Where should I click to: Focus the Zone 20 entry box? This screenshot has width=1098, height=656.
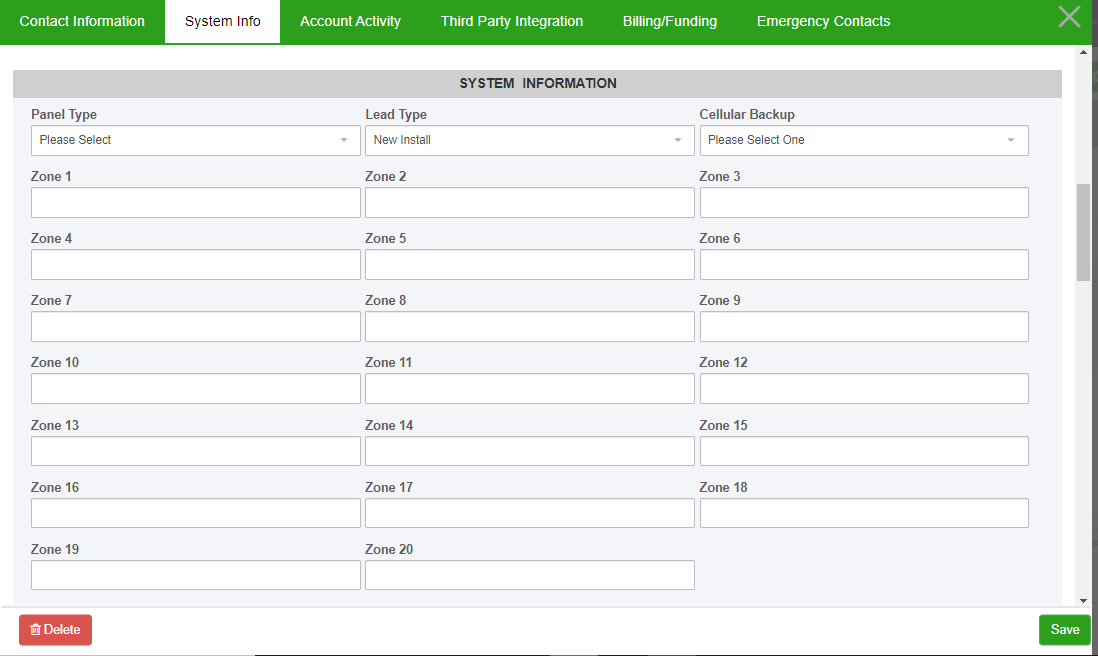[x=529, y=575]
